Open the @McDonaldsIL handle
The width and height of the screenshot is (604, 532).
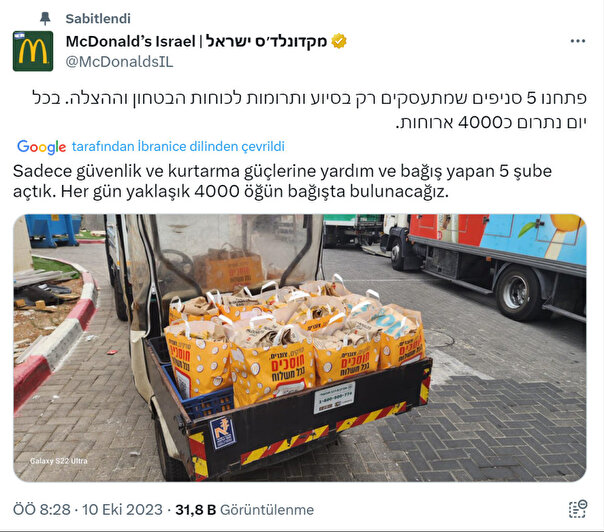[119, 62]
